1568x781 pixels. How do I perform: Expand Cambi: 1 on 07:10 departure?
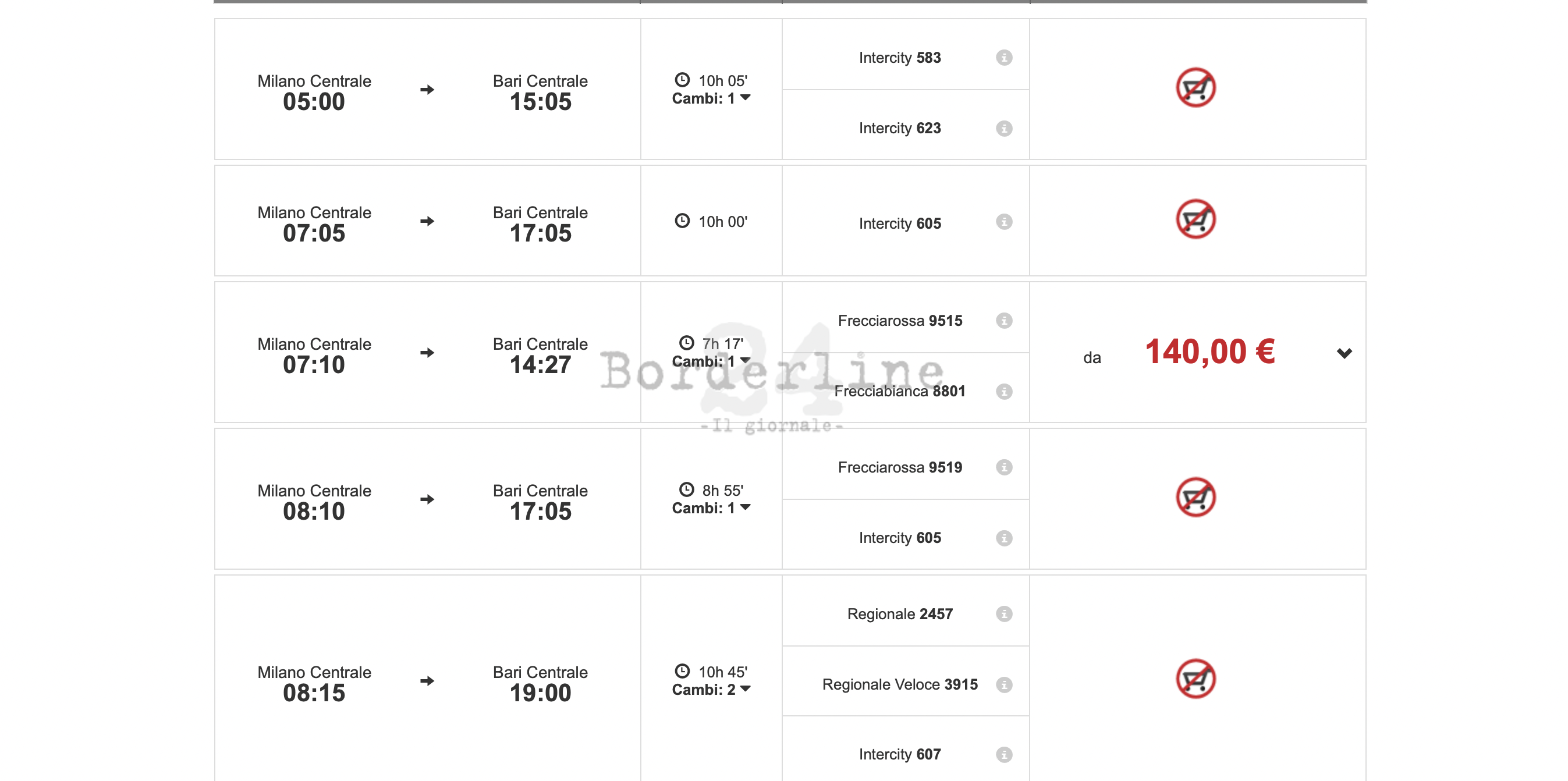(711, 361)
